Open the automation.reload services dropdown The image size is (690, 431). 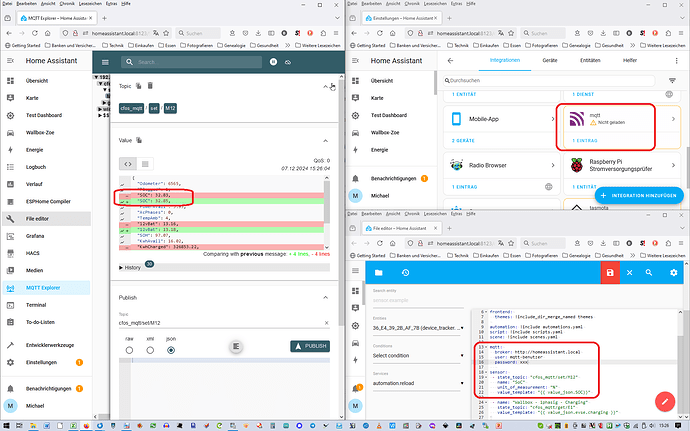pyautogui.click(x=418, y=383)
